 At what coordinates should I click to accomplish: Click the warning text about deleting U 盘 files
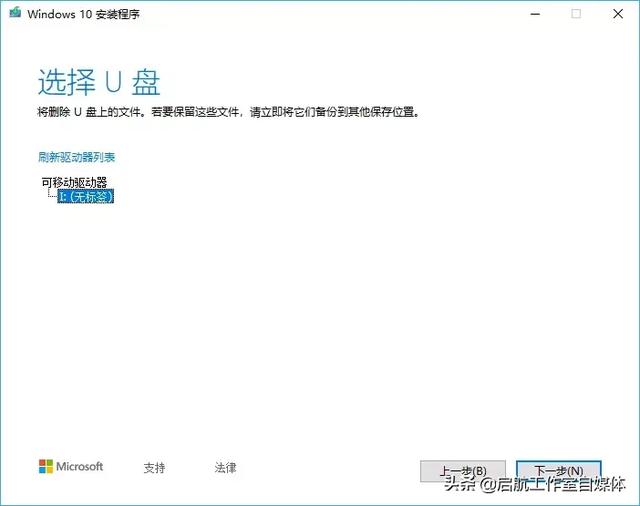[228, 112]
